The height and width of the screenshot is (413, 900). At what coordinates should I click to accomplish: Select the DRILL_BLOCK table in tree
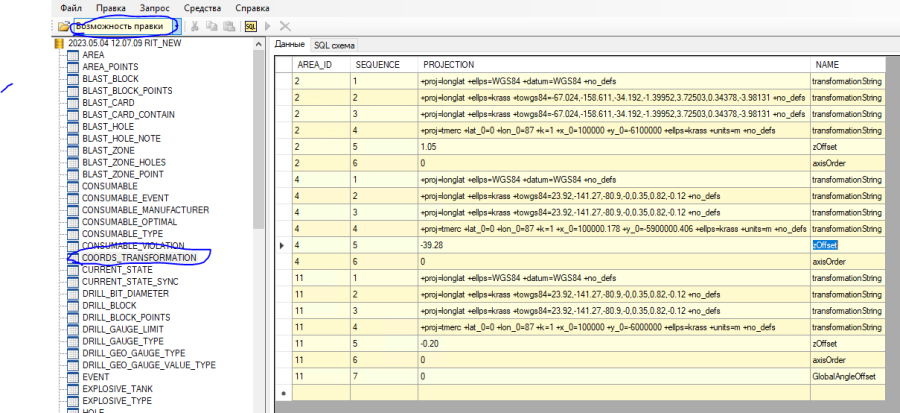(111, 306)
